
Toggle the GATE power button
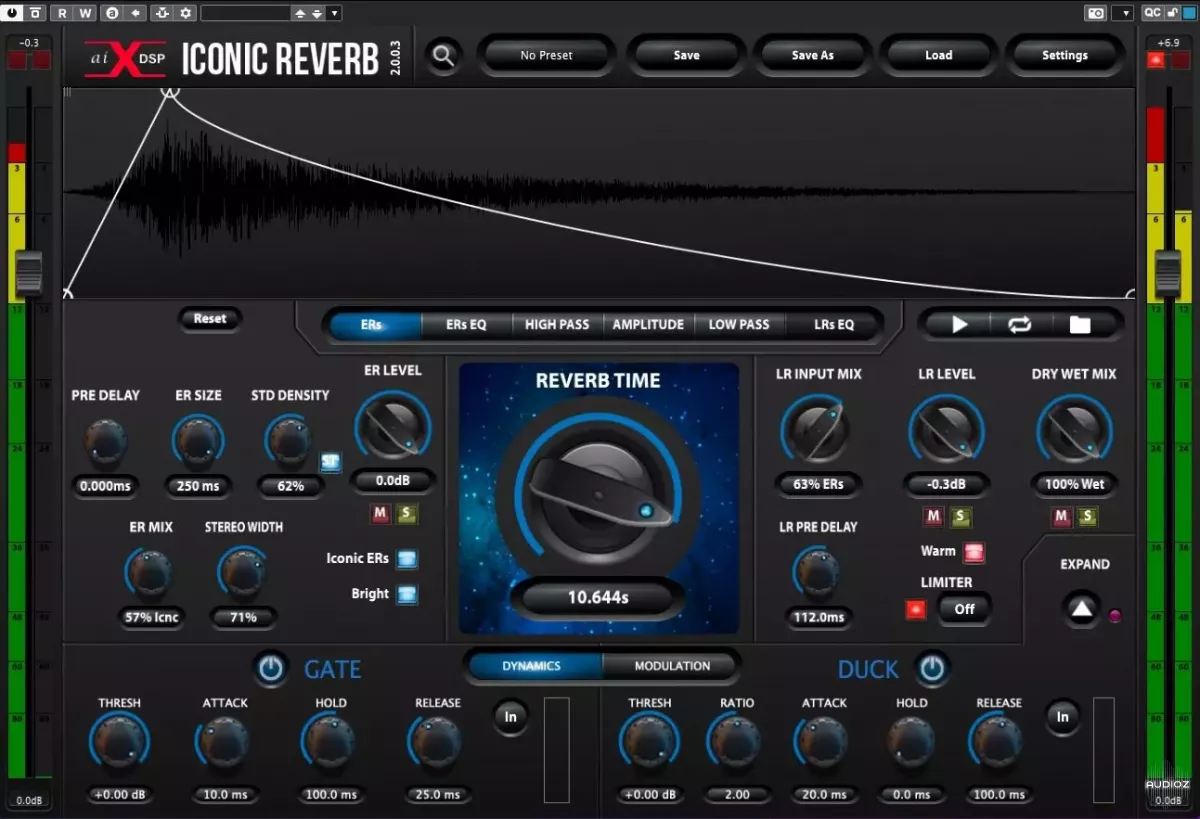(x=270, y=668)
